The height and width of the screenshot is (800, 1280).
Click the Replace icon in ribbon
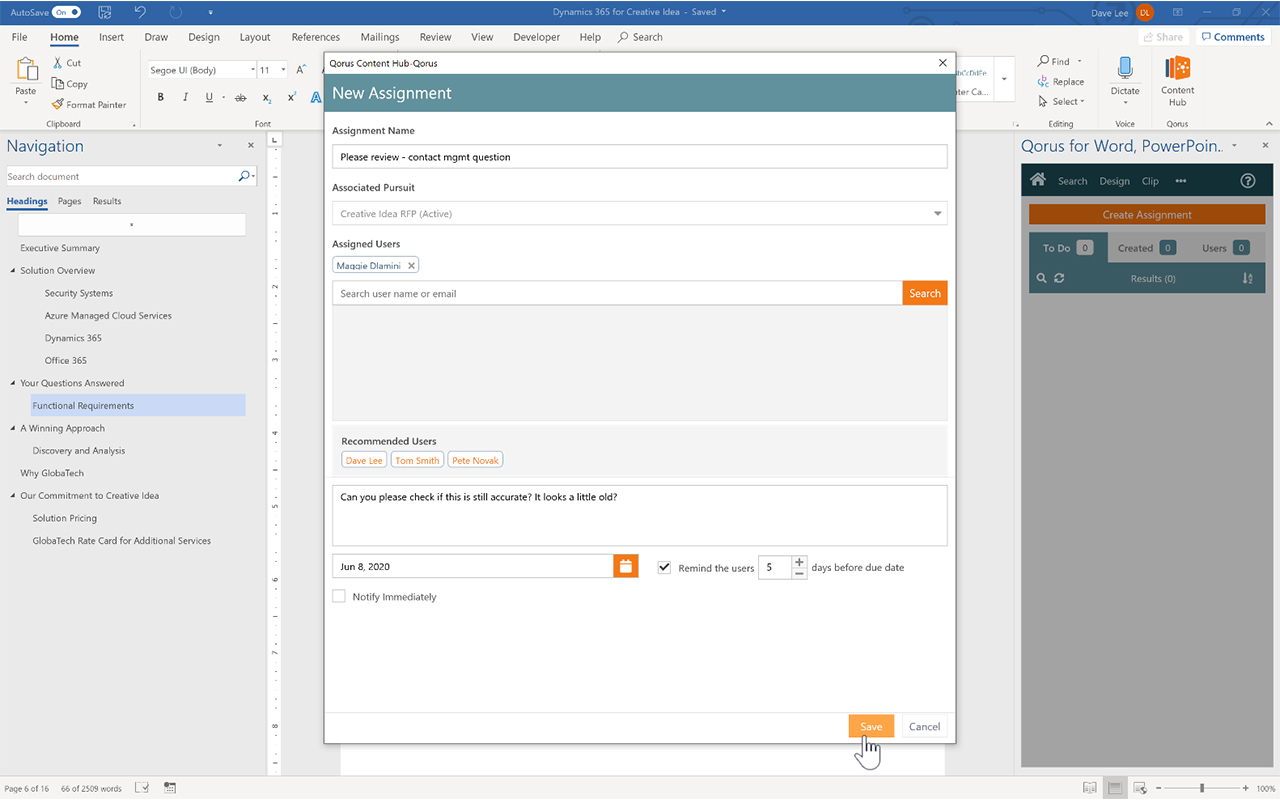pos(1044,81)
